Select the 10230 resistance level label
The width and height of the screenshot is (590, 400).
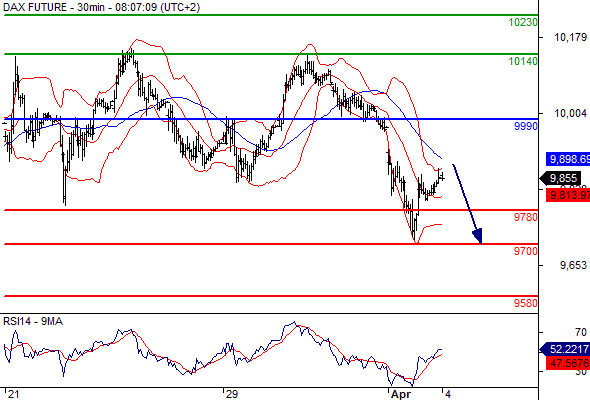[x=523, y=22]
